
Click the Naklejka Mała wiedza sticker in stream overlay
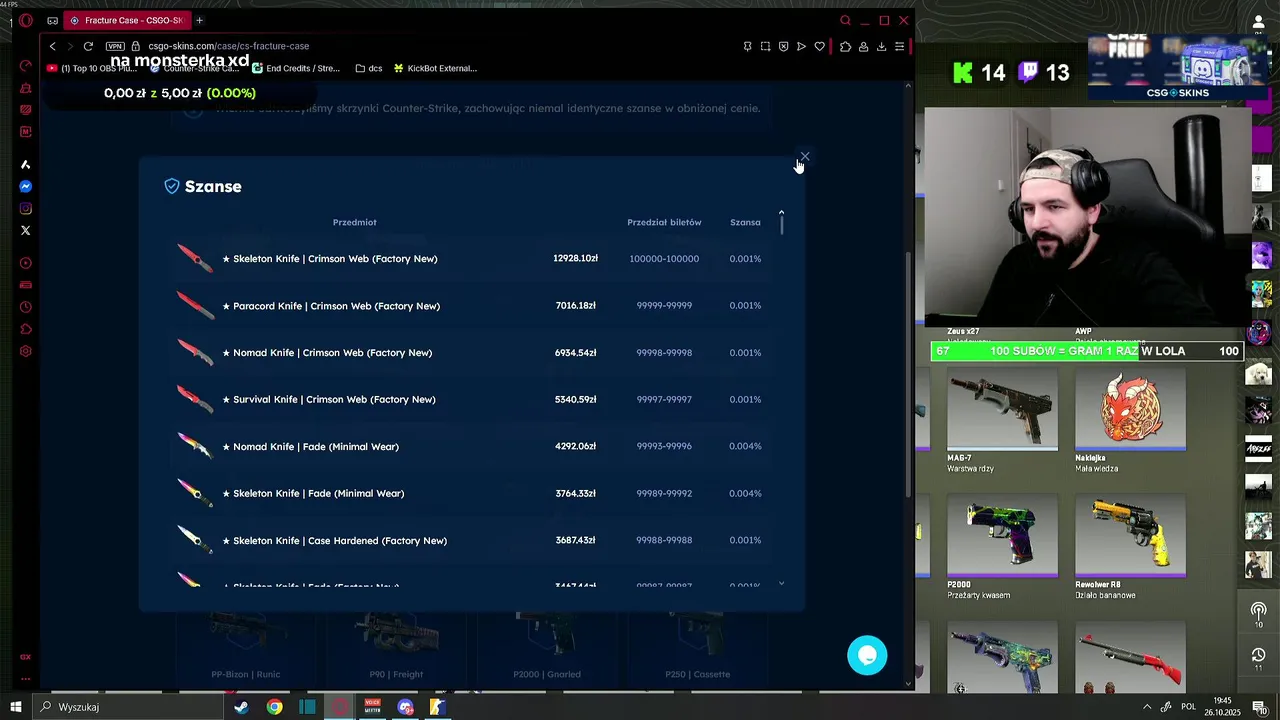click(x=1130, y=420)
